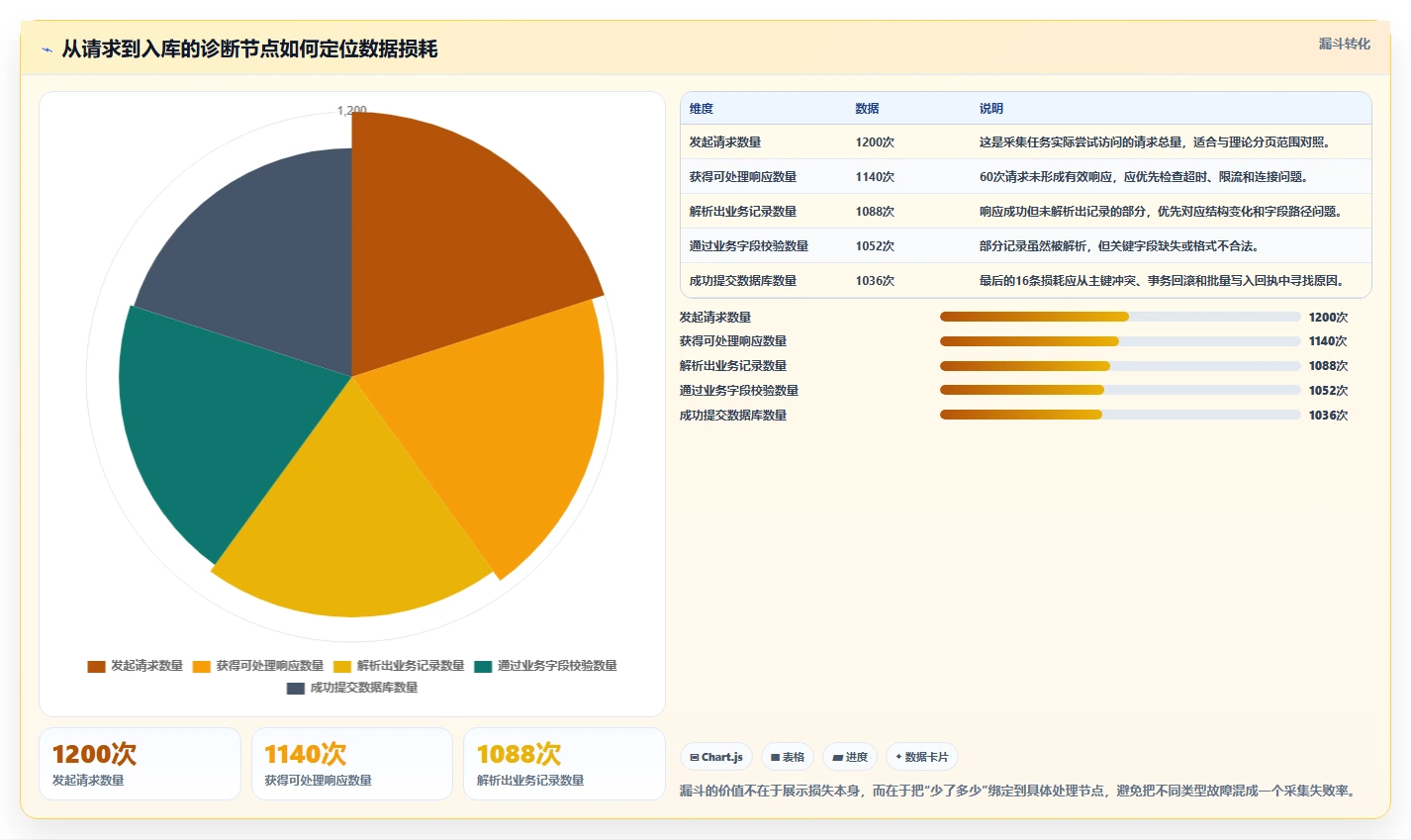Toggle 获得可处理响应数量 legend color box

(202, 667)
